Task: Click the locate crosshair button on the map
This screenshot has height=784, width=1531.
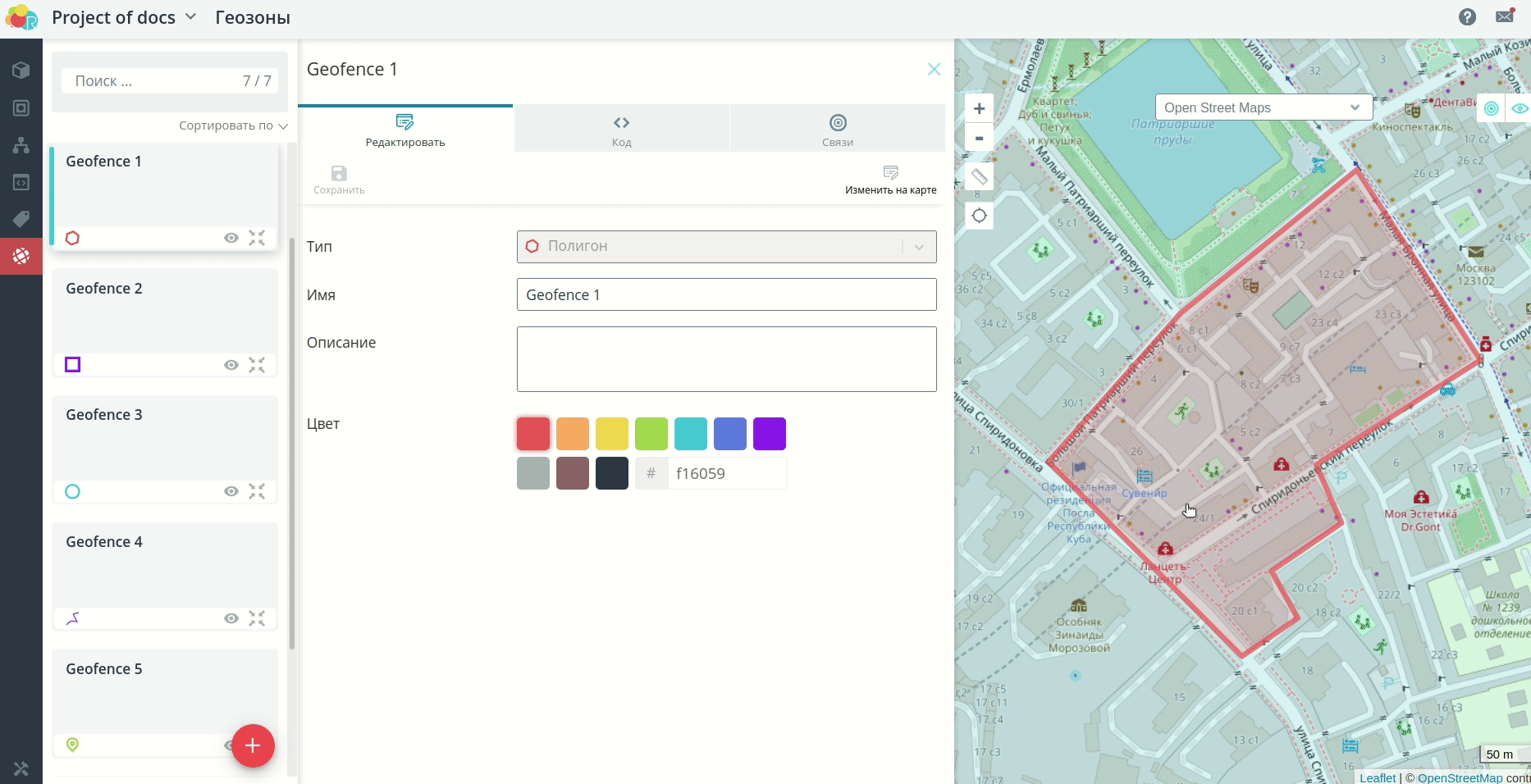Action: [x=979, y=216]
